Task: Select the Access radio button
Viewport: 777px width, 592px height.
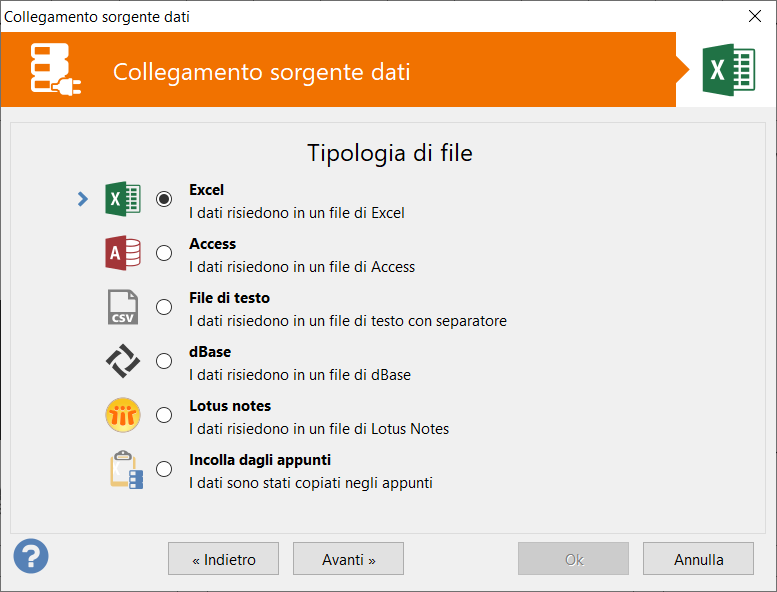Action: (x=164, y=253)
